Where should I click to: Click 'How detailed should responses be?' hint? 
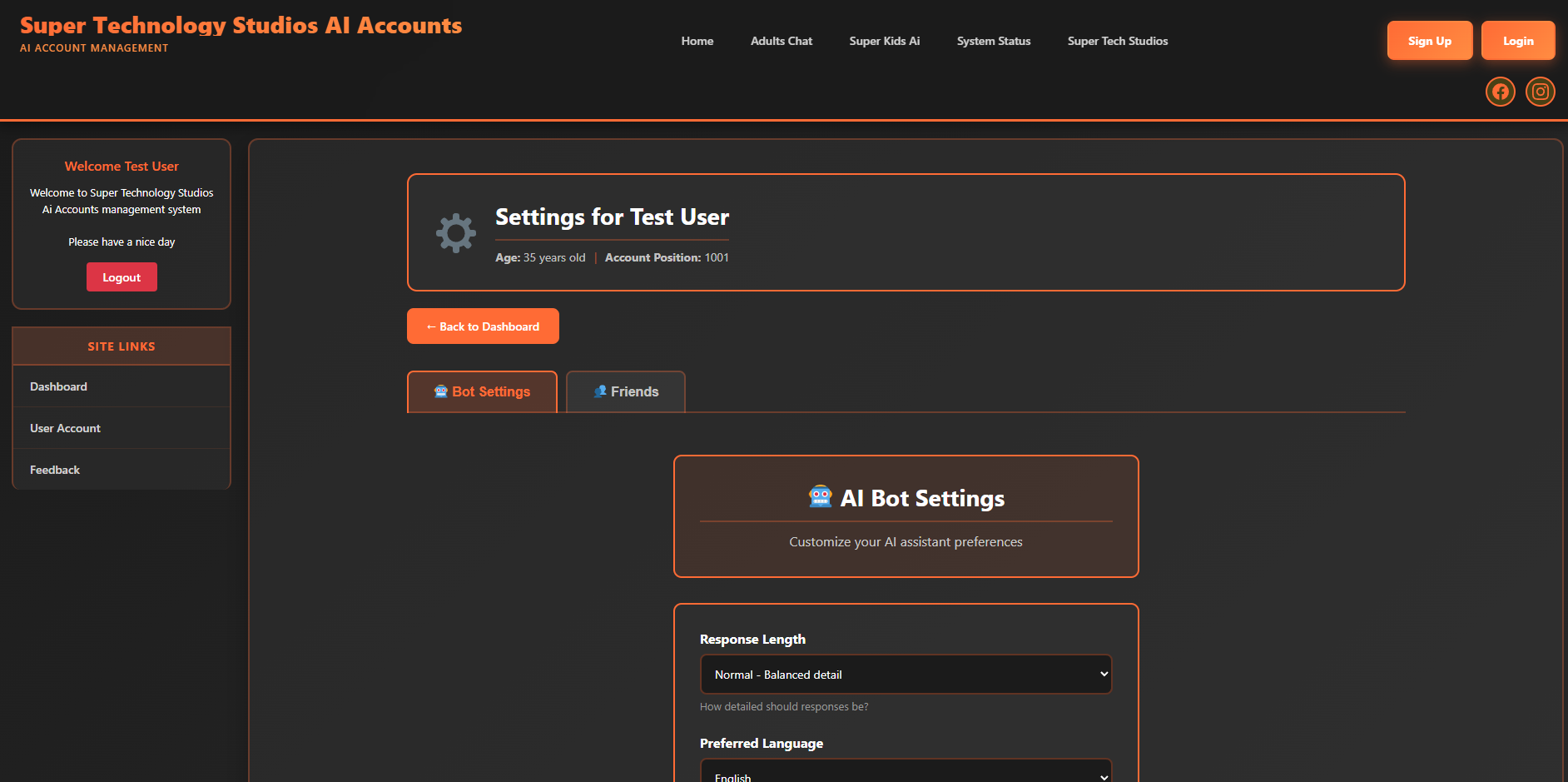coord(784,706)
